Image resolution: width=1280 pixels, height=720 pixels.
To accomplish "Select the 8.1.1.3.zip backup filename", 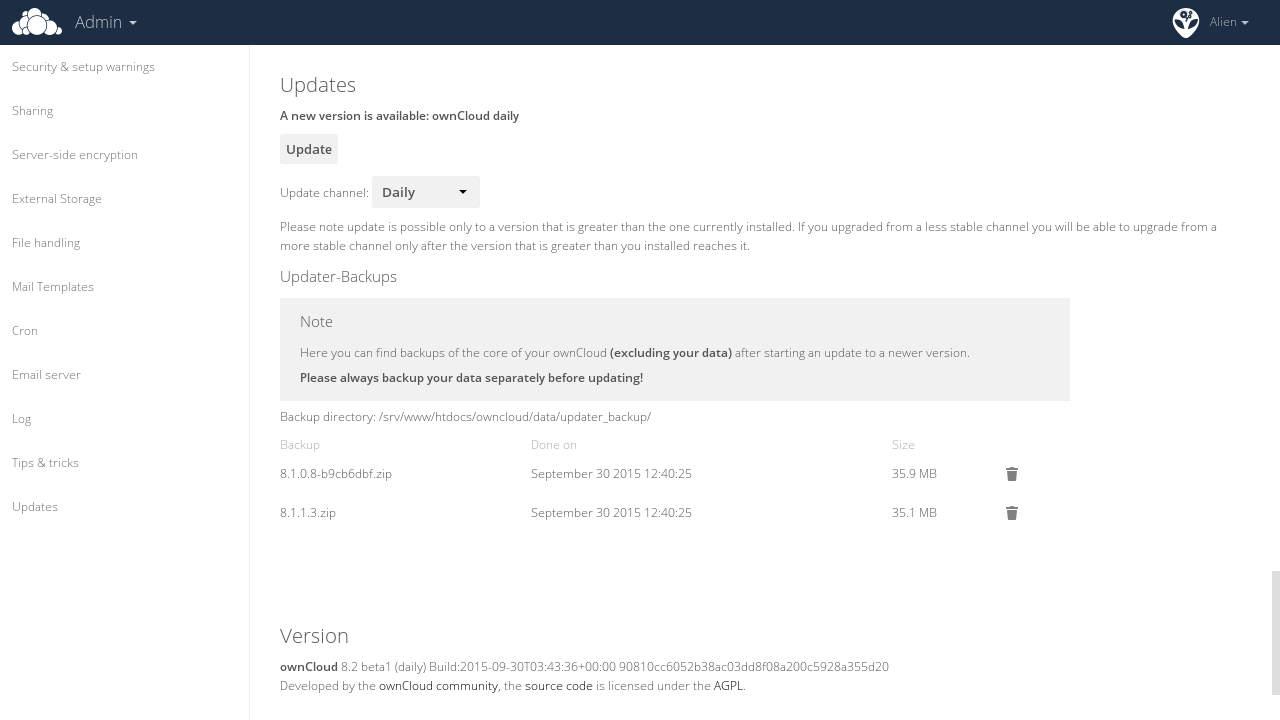I will point(308,513).
